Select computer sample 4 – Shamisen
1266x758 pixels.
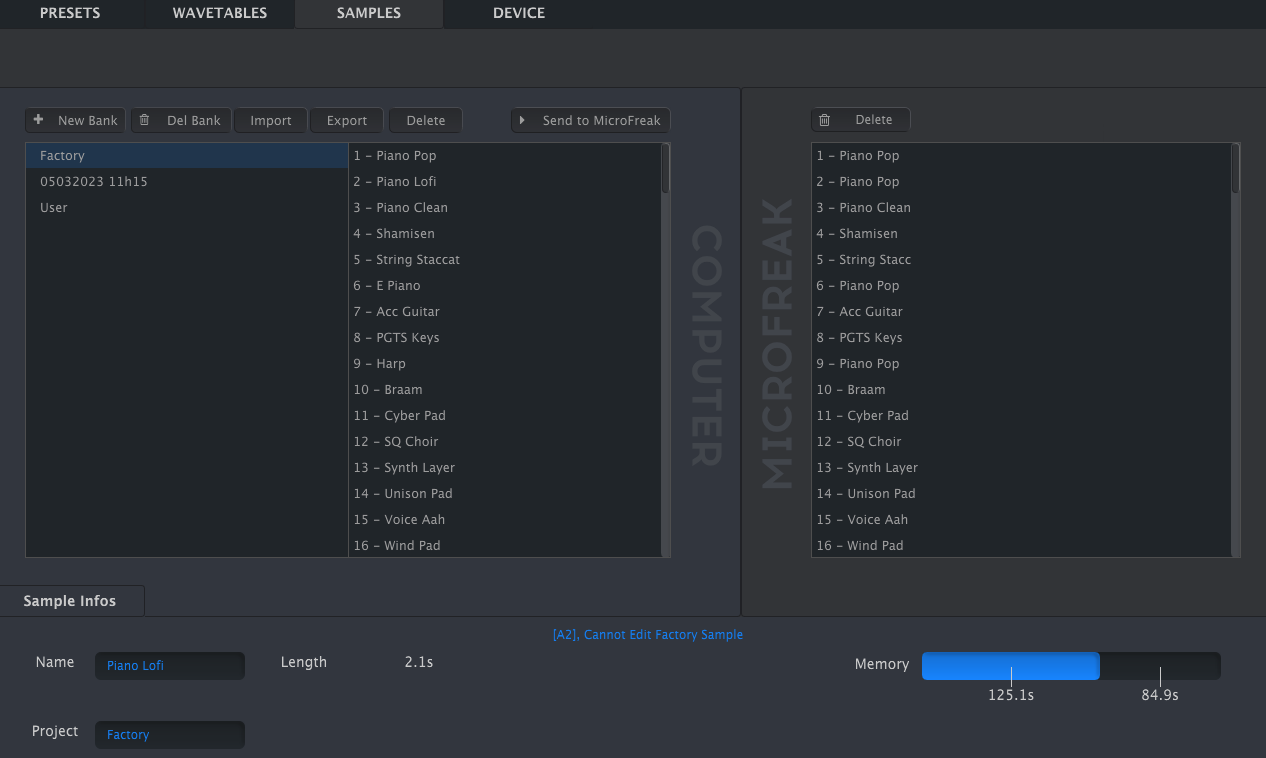[x=504, y=233]
